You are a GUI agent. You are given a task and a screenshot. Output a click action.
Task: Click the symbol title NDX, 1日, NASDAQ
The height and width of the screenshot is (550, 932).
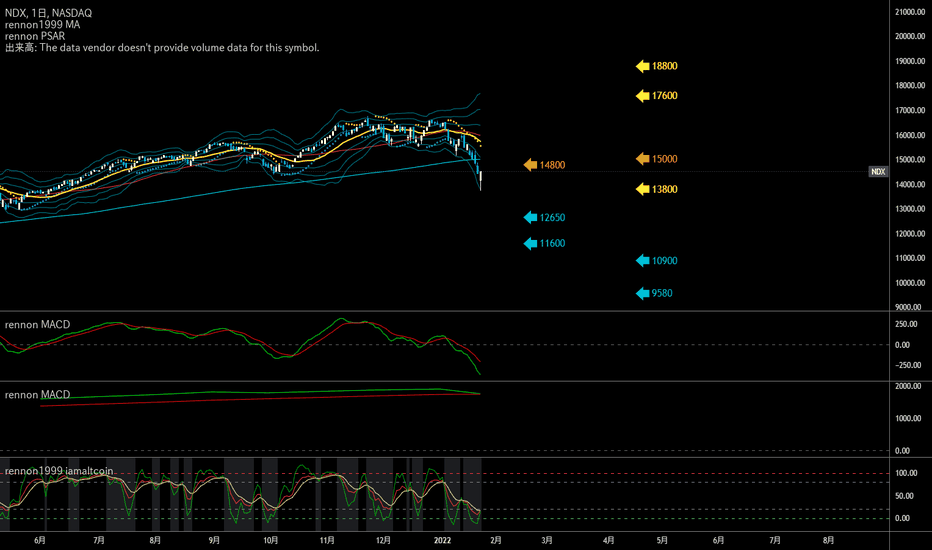click(48, 13)
